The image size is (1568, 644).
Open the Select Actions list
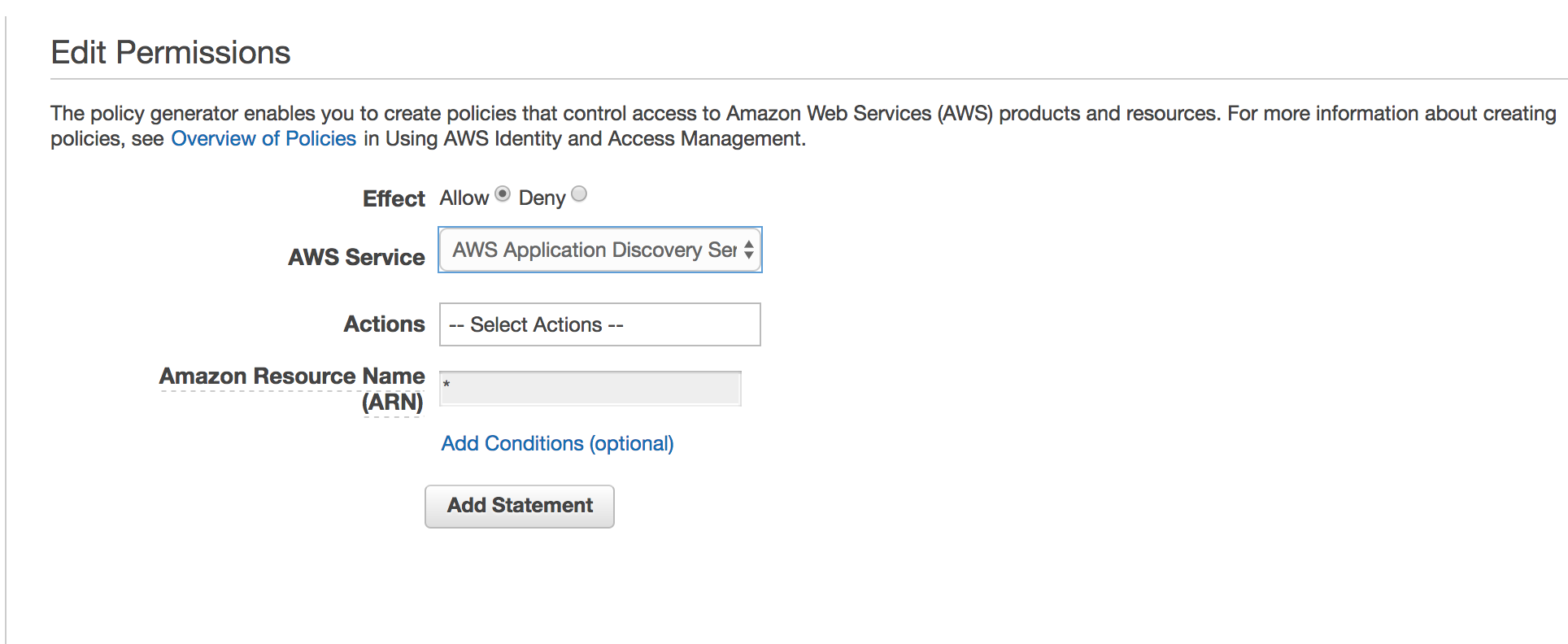click(x=600, y=324)
